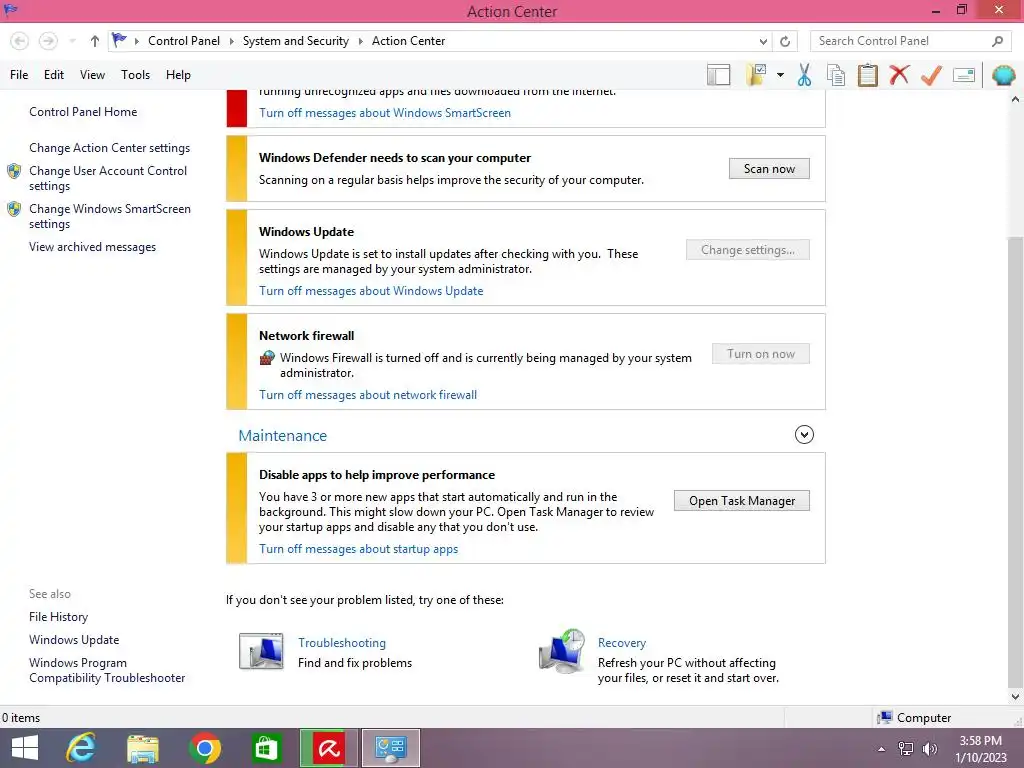Viewport: 1024px width, 768px height.
Task: Open File History under See also
Action: 58,617
